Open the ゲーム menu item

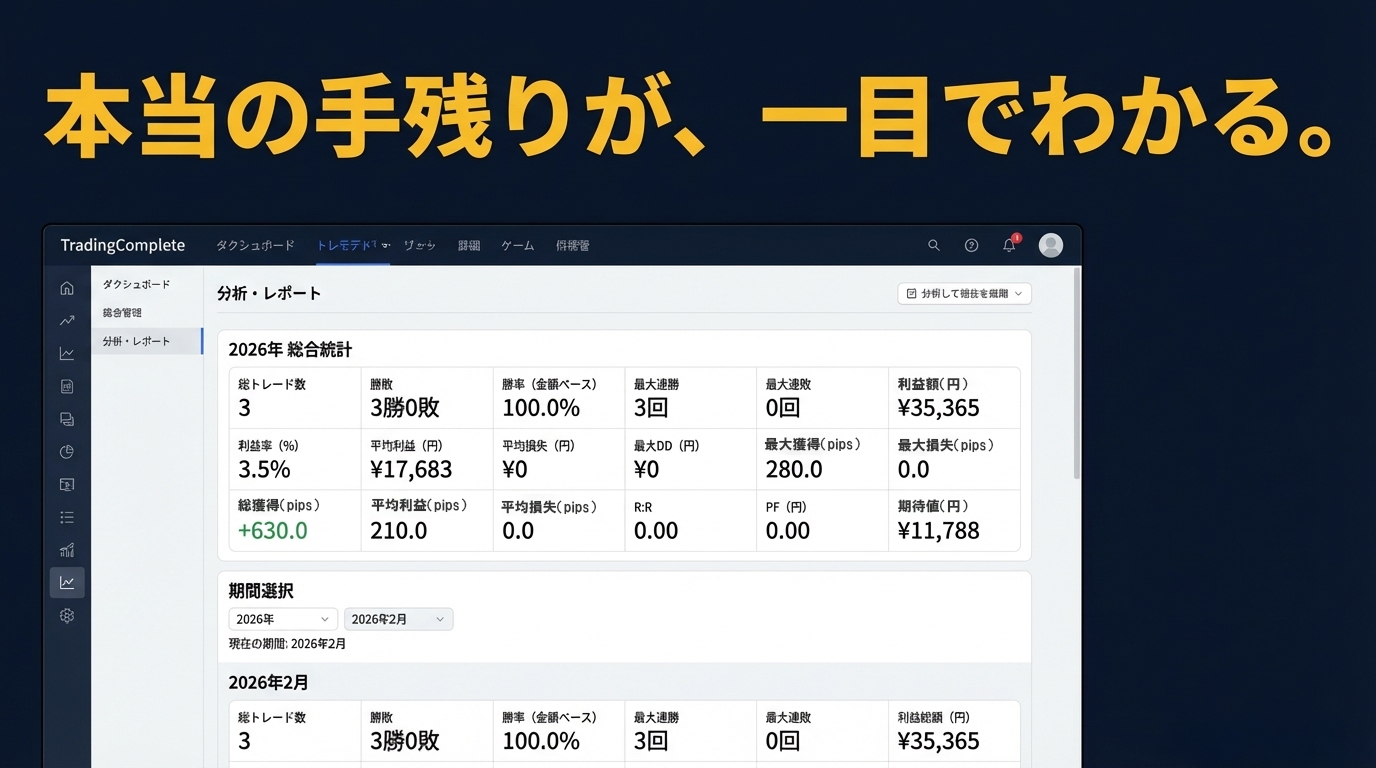[x=517, y=243]
